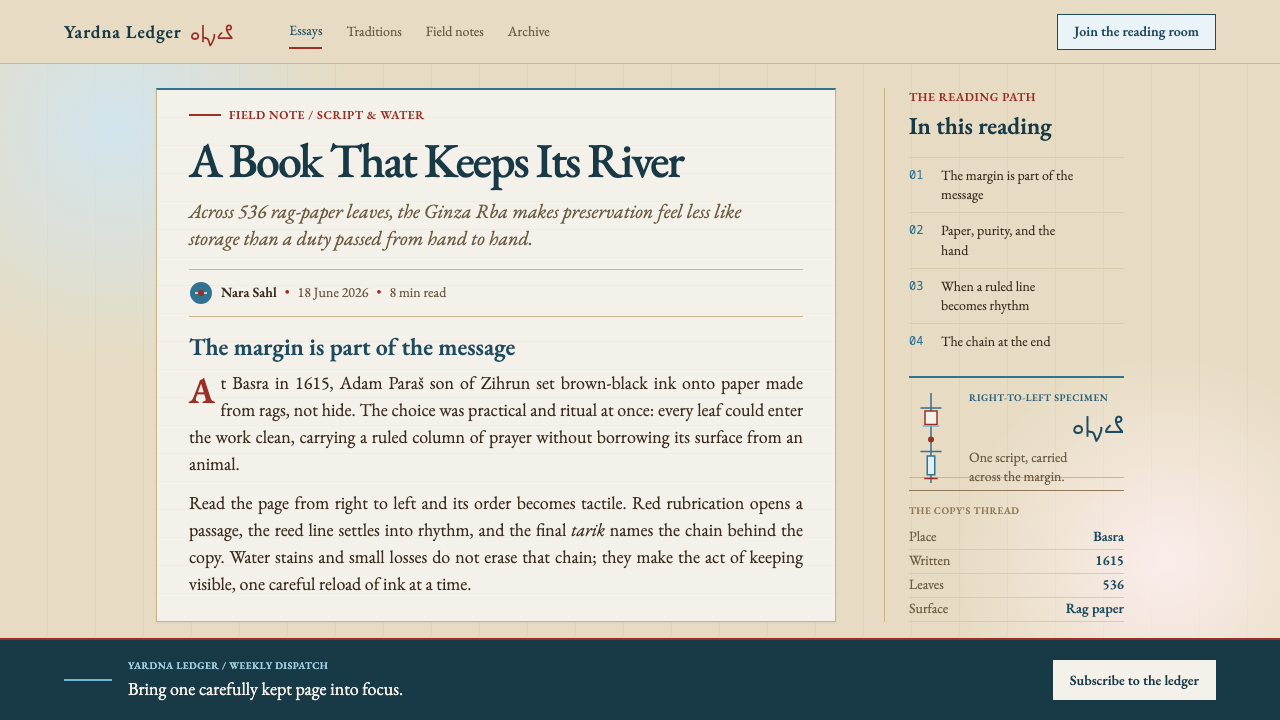The image size is (1280, 720).
Task: Navigate to 'The chain at the end'
Action: pyautogui.click(x=1016, y=341)
